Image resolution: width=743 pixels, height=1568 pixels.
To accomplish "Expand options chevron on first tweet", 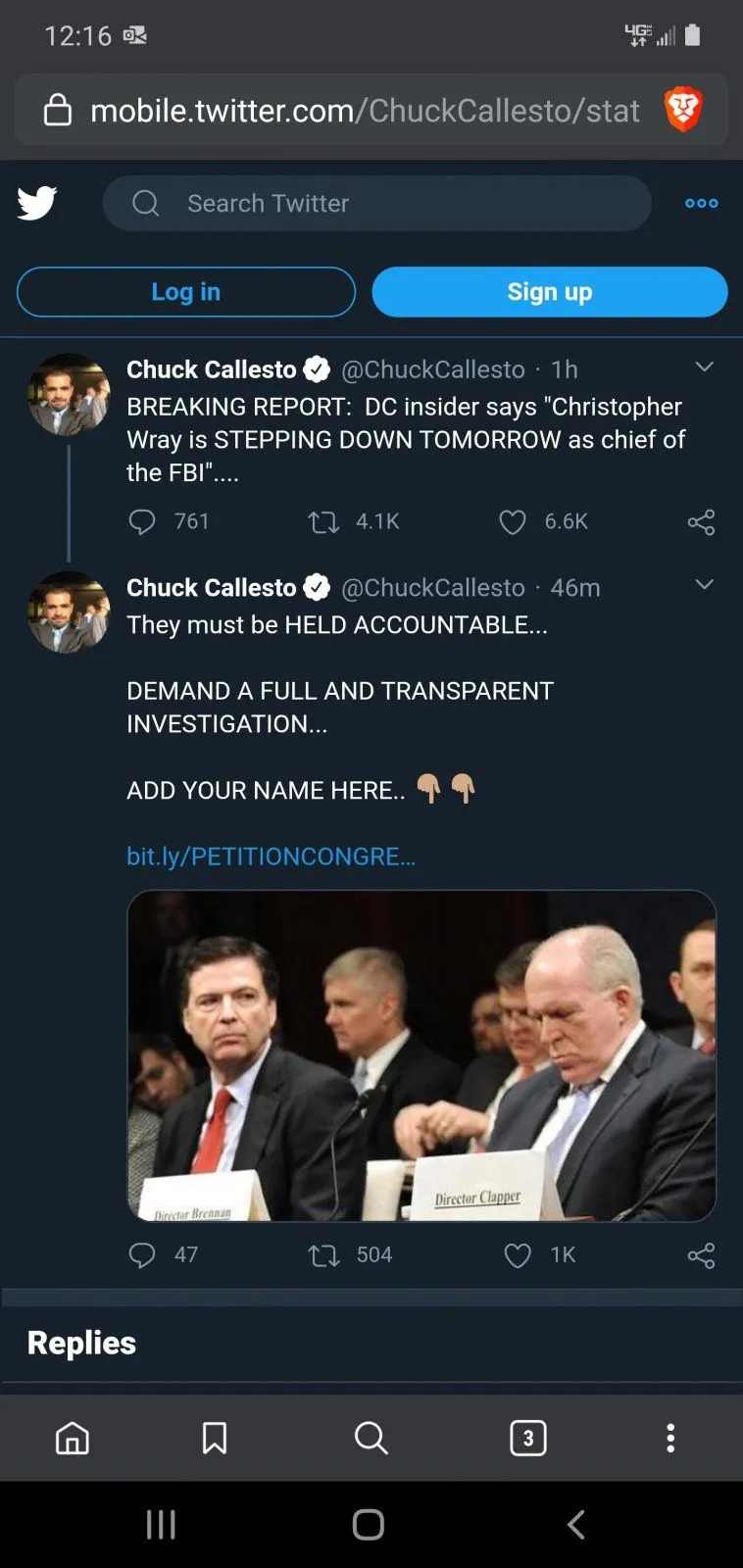I will [x=704, y=367].
